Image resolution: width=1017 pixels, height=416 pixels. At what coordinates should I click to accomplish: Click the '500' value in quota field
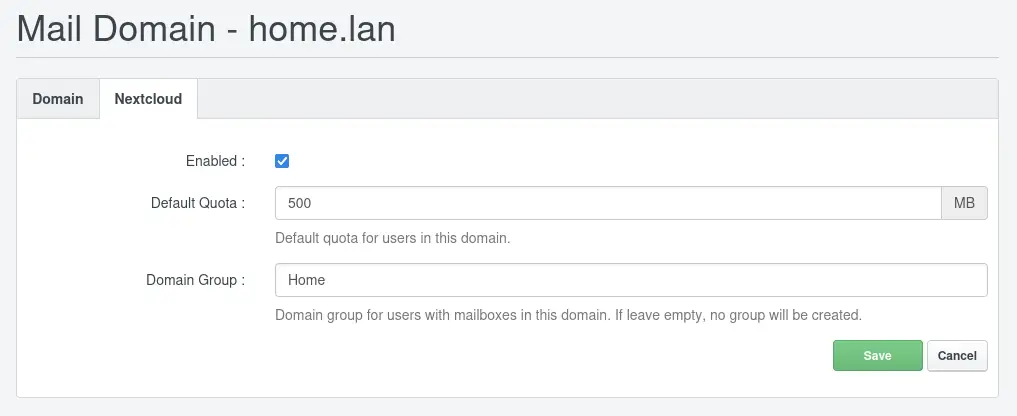point(300,204)
